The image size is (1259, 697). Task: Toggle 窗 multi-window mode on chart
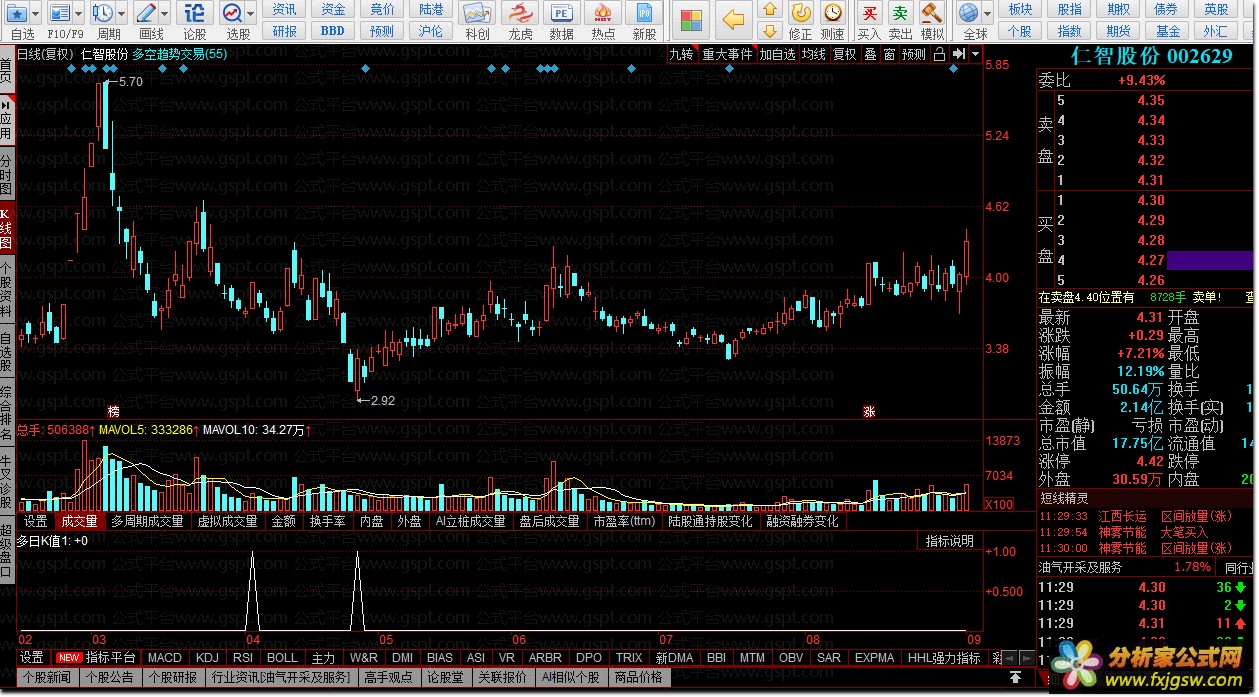click(x=888, y=54)
